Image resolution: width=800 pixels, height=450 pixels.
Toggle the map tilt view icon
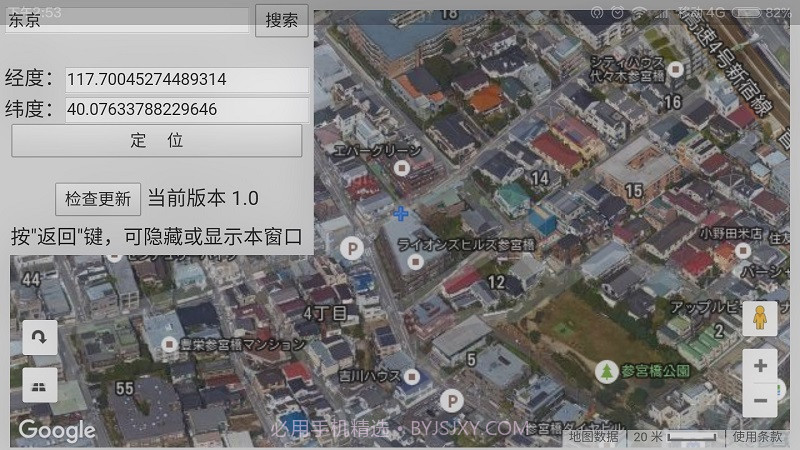point(40,385)
